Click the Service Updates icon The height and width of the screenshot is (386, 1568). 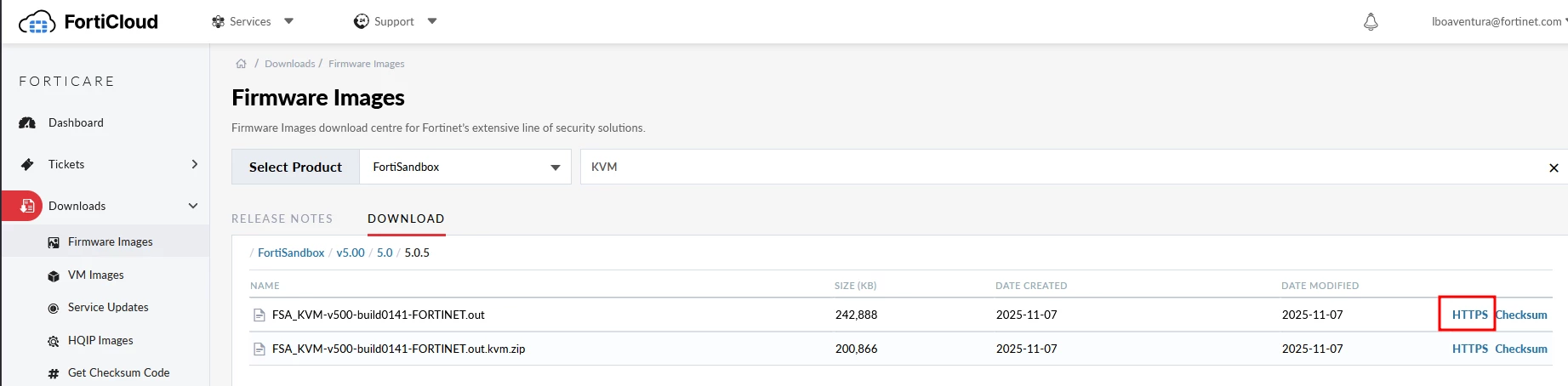pos(54,308)
